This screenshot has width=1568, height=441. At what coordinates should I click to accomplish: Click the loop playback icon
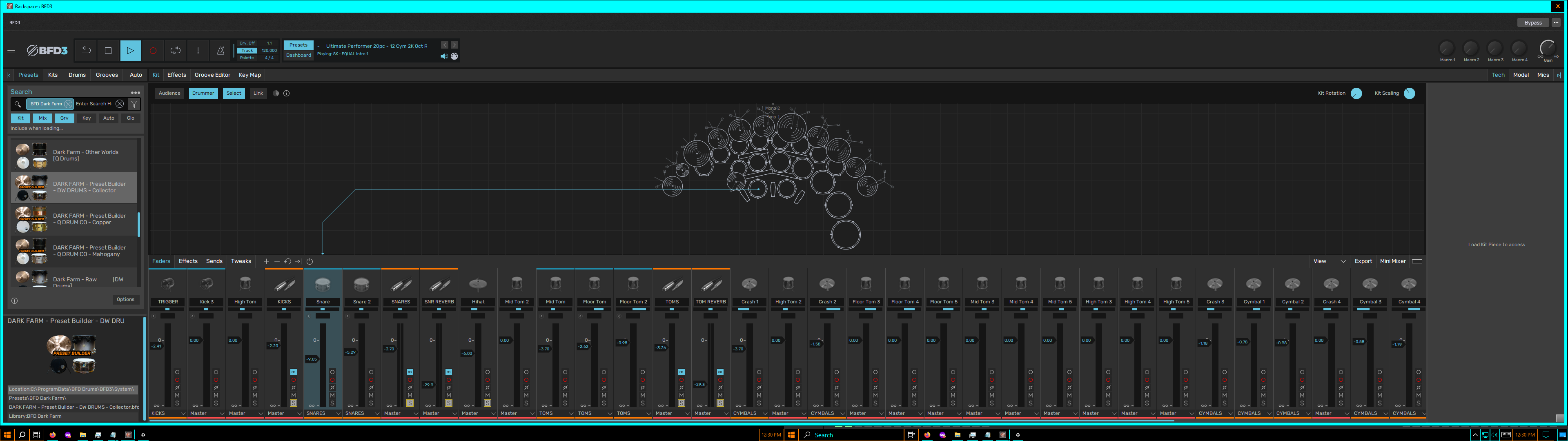[x=175, y=51]
